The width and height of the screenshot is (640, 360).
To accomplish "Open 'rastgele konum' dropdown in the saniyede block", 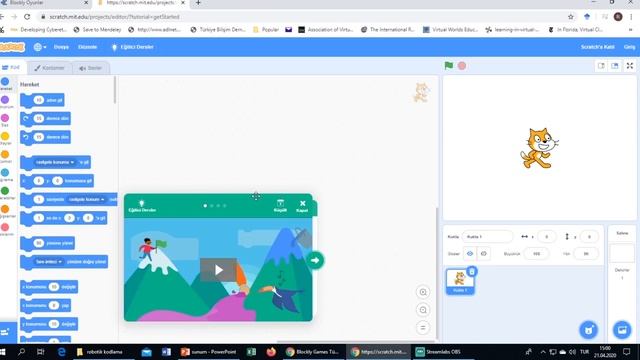I will point(86,199).
